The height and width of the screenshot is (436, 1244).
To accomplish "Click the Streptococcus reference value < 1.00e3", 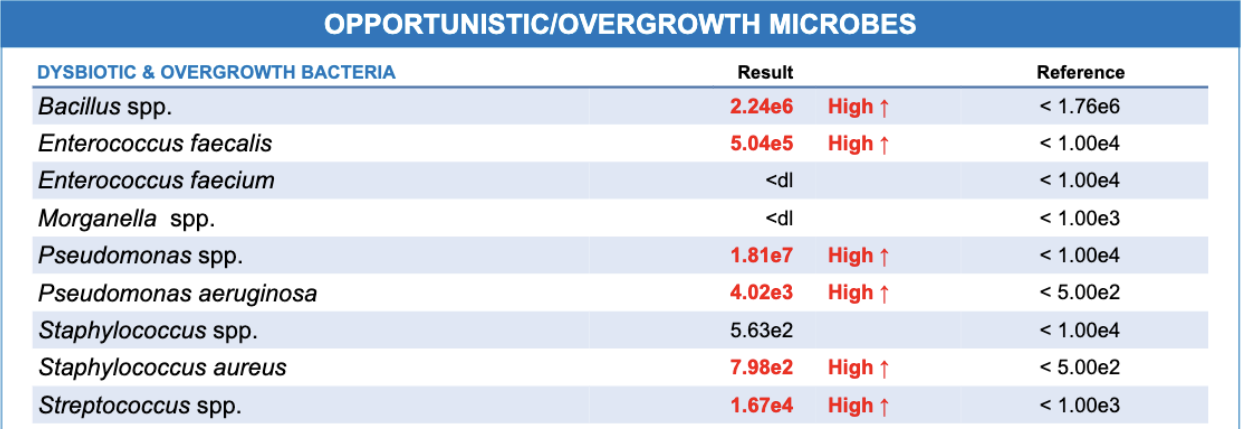I will click(x=1080, y=406).
